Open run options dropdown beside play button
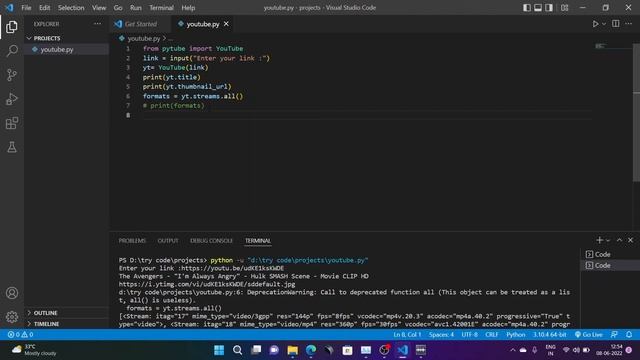The height and width of the screenshot is (360, 640). (x=604, y=24)
